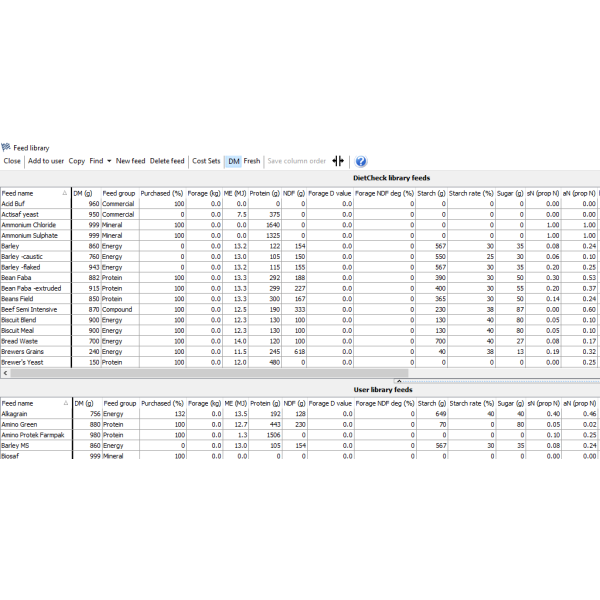Screen dimensions: 600x600
Task: Click Protein (g) header in DietCheck library
Action: click(265, 193)
